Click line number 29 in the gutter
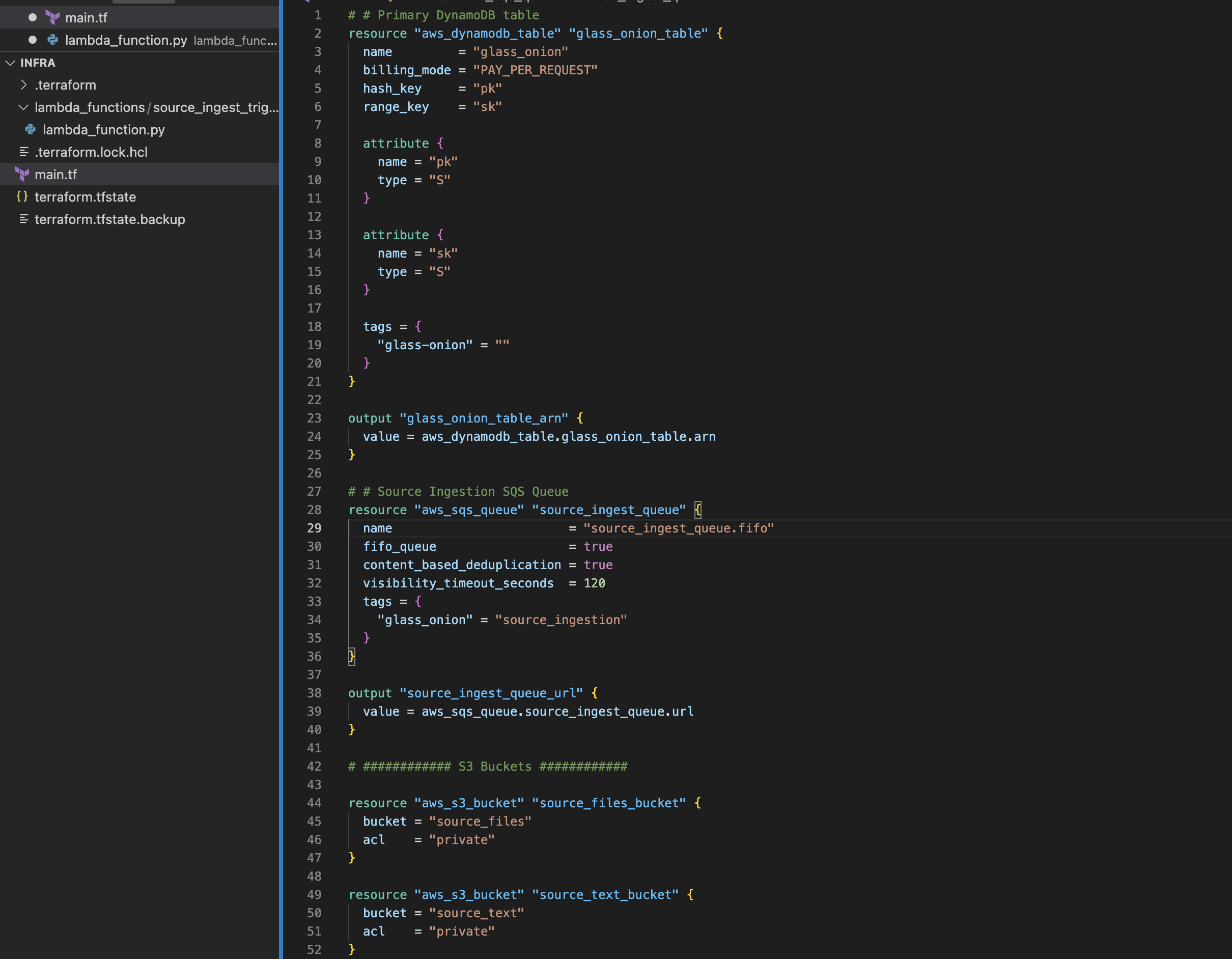1232x959 pixels. [x=314, y=528]
